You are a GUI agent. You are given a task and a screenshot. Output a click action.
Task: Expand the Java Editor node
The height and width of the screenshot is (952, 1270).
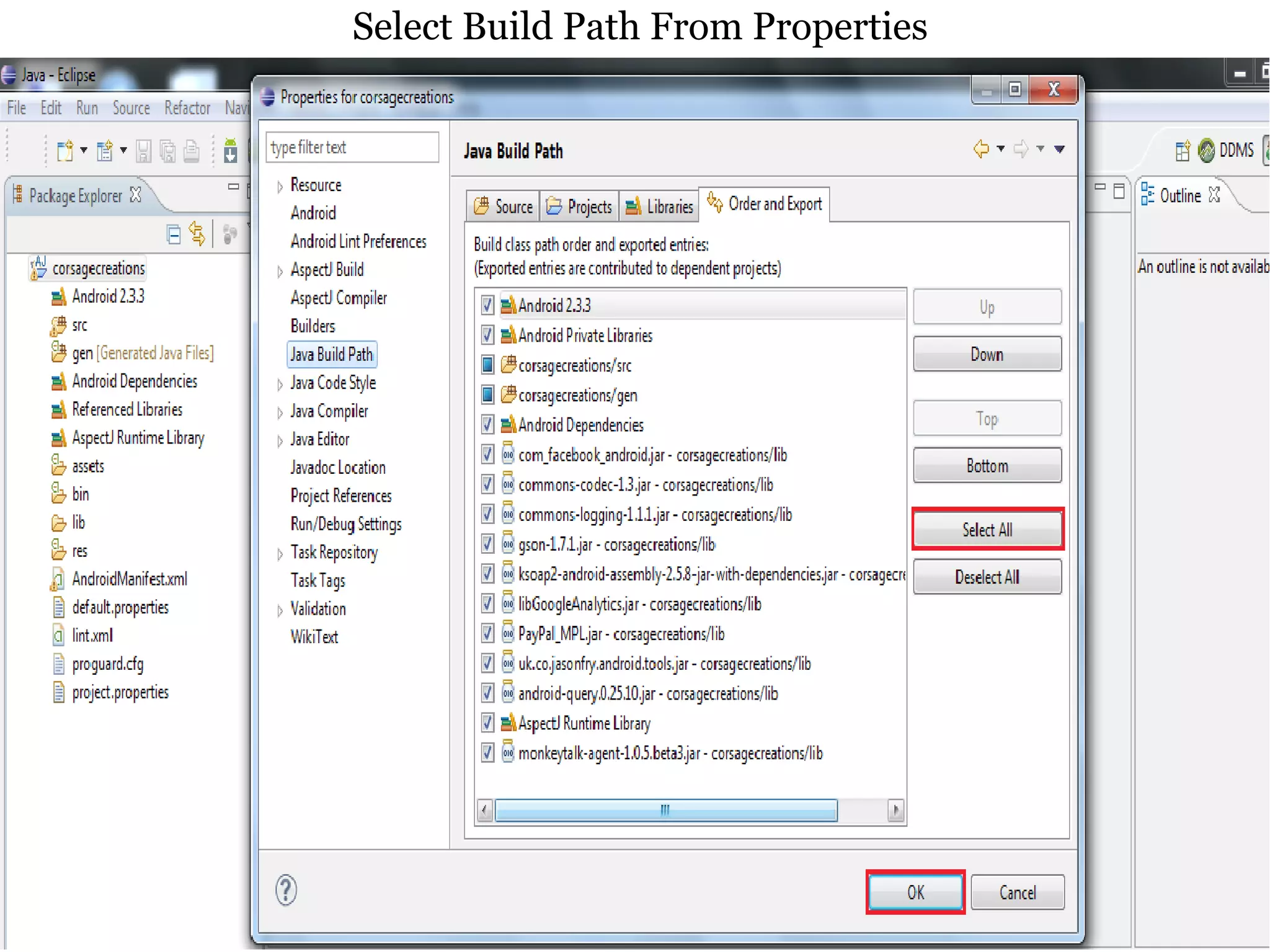[x=280, y=441]
